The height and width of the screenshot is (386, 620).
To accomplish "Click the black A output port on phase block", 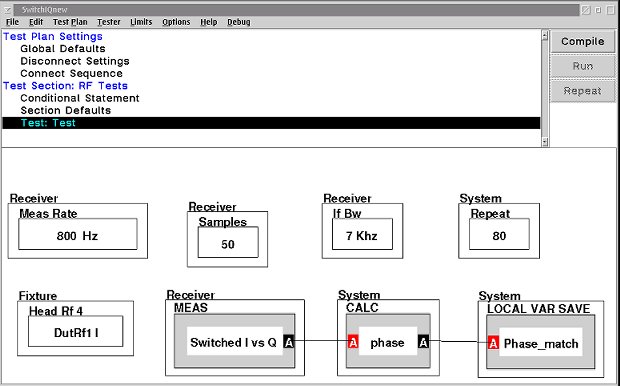I will tap(423, 342).
